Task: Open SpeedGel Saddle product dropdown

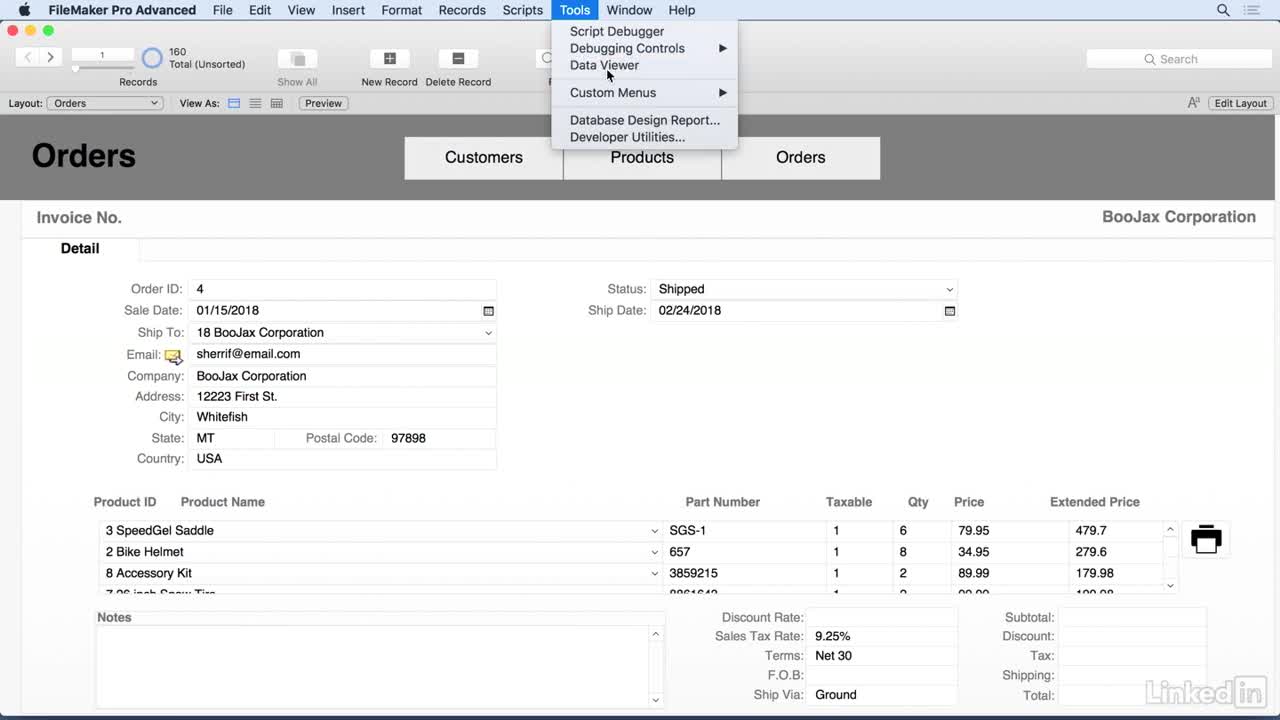Action: click(x=655, y=531)
